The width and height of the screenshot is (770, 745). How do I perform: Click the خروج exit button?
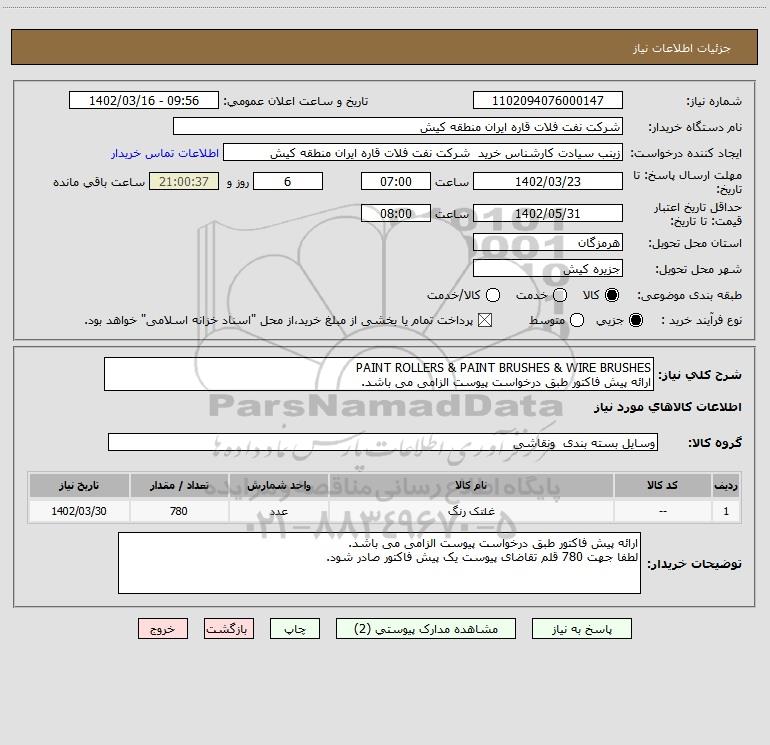pyautogui.click(x=163, y=629)
